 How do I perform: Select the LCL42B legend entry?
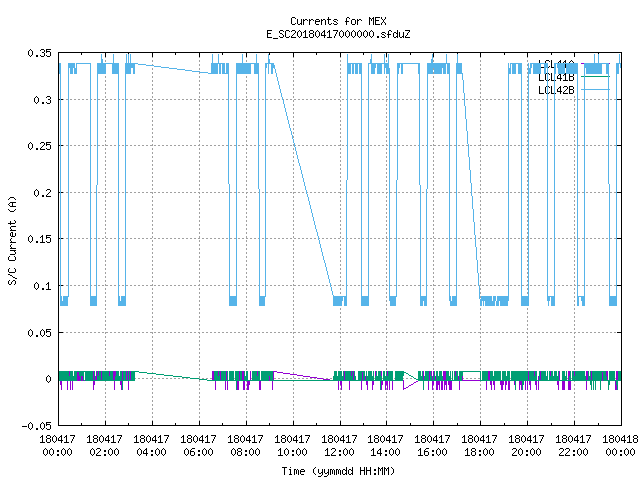(556, 90)
